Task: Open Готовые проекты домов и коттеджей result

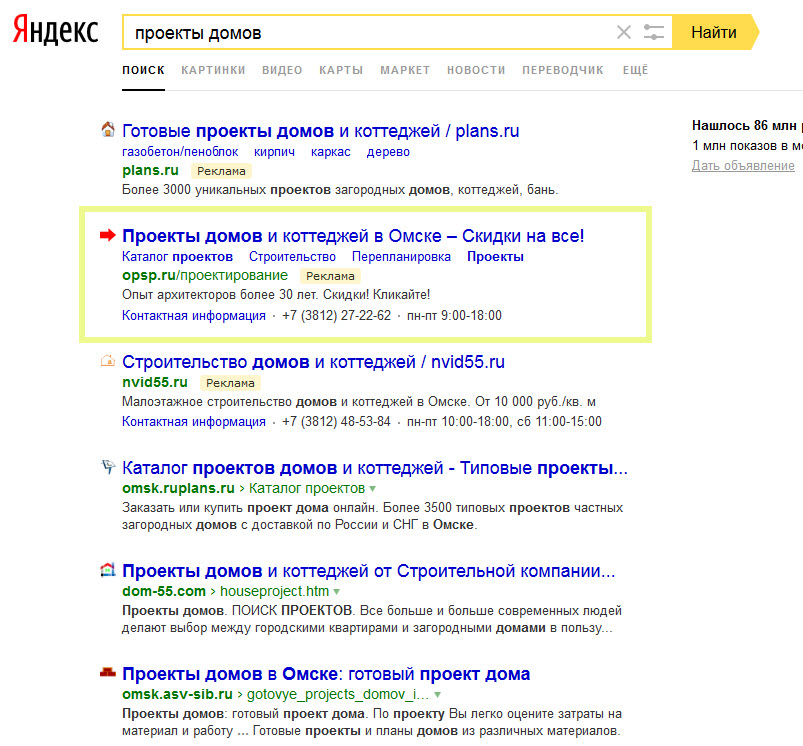Action: coord(321,131)
